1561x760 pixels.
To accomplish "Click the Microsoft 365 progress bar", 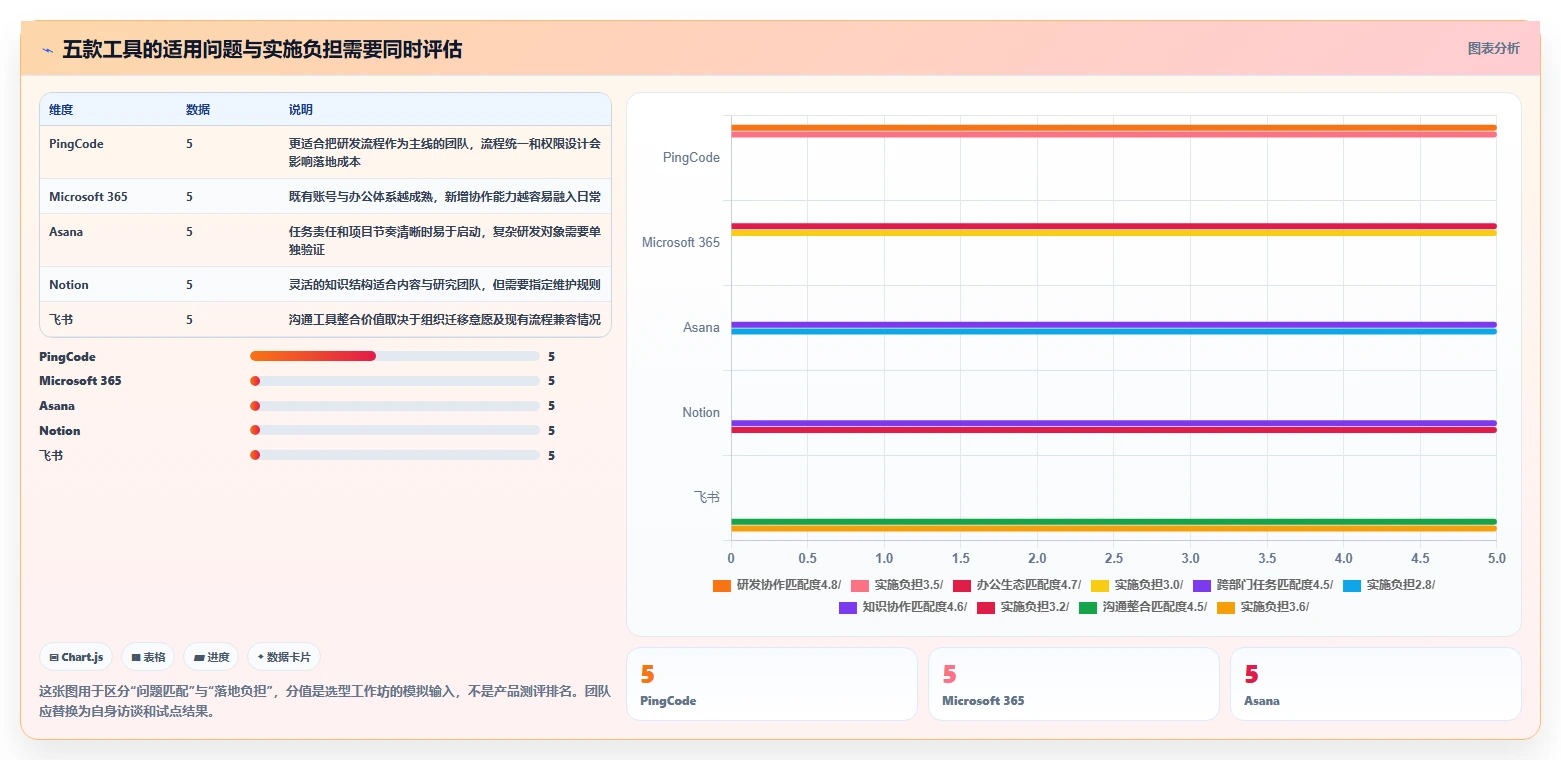I will pyautogui.click(x=395, y=381).
